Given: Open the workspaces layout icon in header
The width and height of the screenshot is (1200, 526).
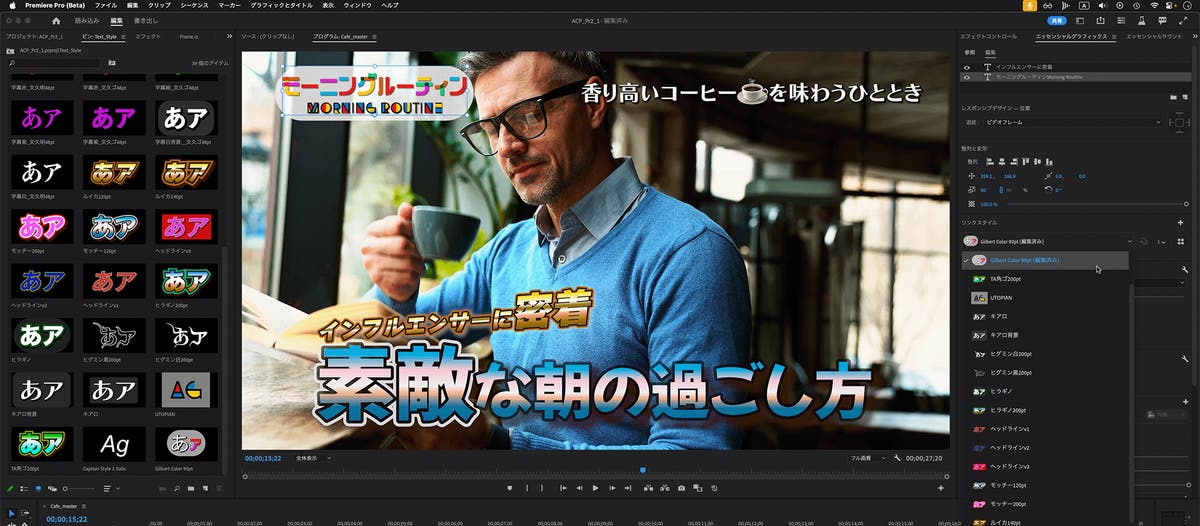Looking at the screenshot, I should pyautogui.click(x=1080, y=20).
